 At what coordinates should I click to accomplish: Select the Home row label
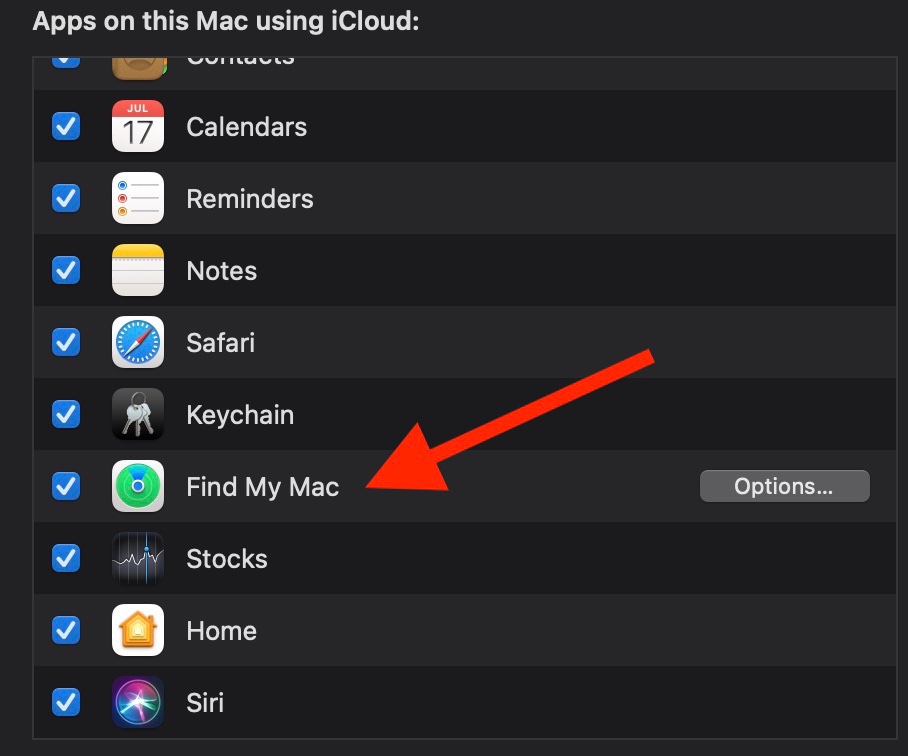click(x=222, y=630)
